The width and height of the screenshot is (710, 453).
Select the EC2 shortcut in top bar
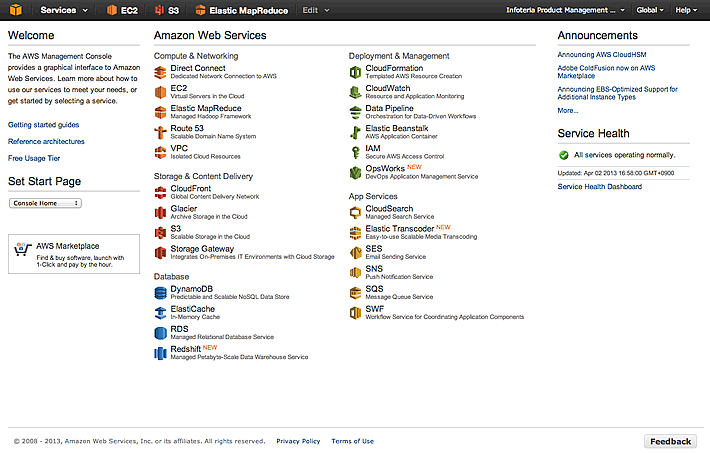[122, 10]
